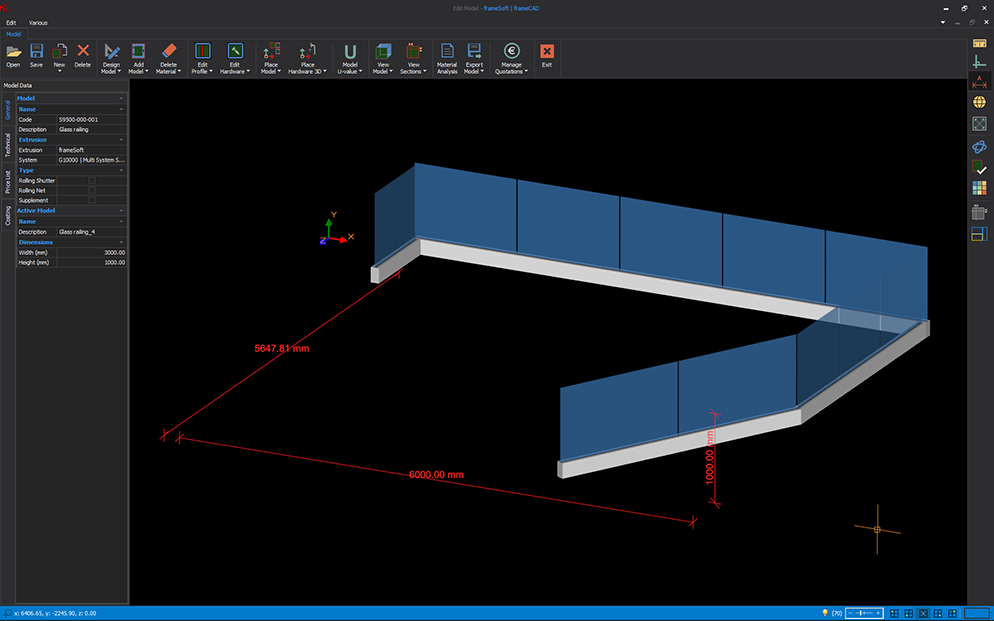The height and width of the screenshot is (621, 994).
Task: Open the Manage Quotations dropdown arrow
Action: [x=526, y=72]
